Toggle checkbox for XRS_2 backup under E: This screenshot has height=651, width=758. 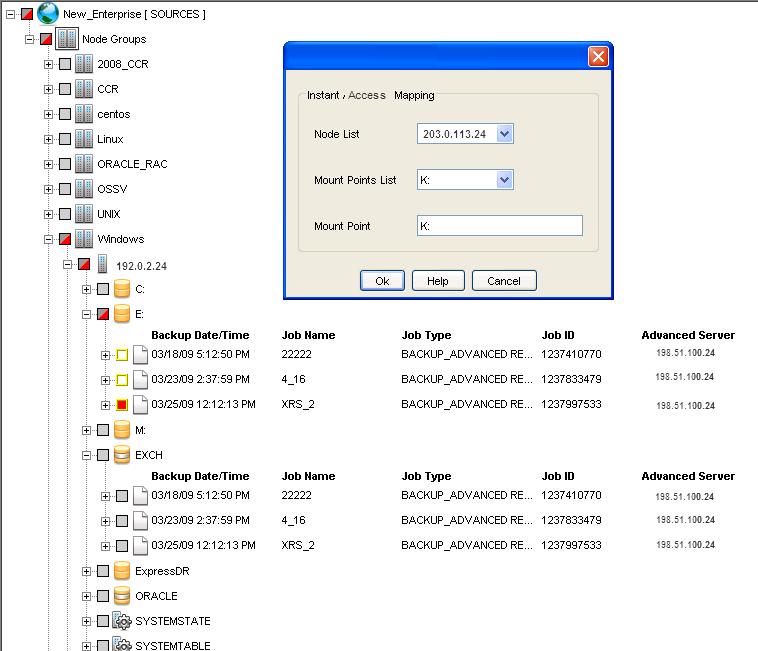pos(122,405)
